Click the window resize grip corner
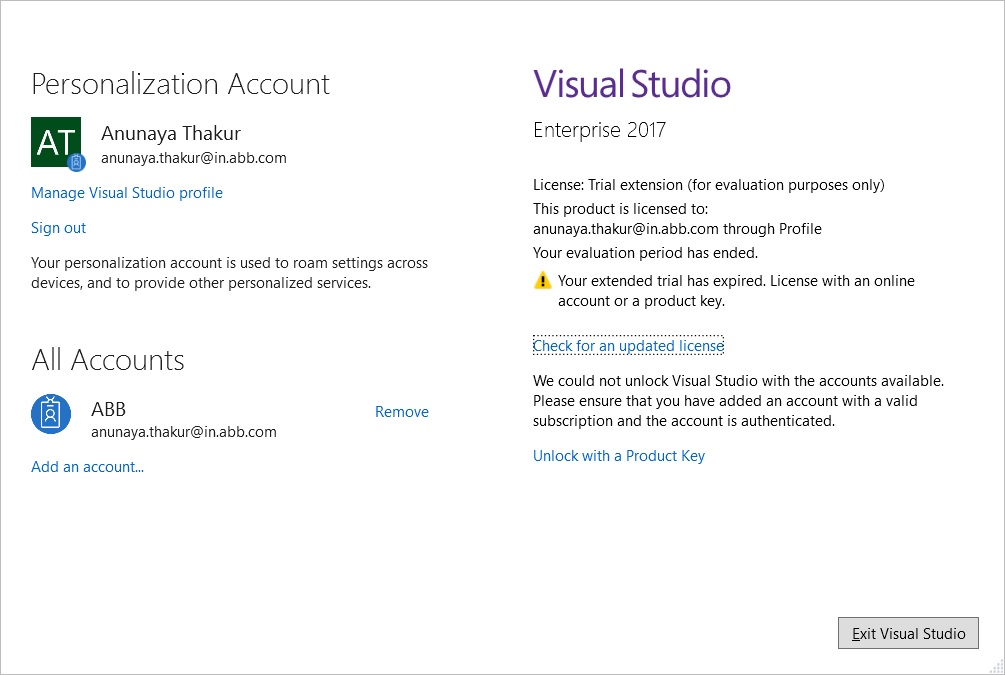Viewport: 1005px width, 675px height. coord(997,667)
